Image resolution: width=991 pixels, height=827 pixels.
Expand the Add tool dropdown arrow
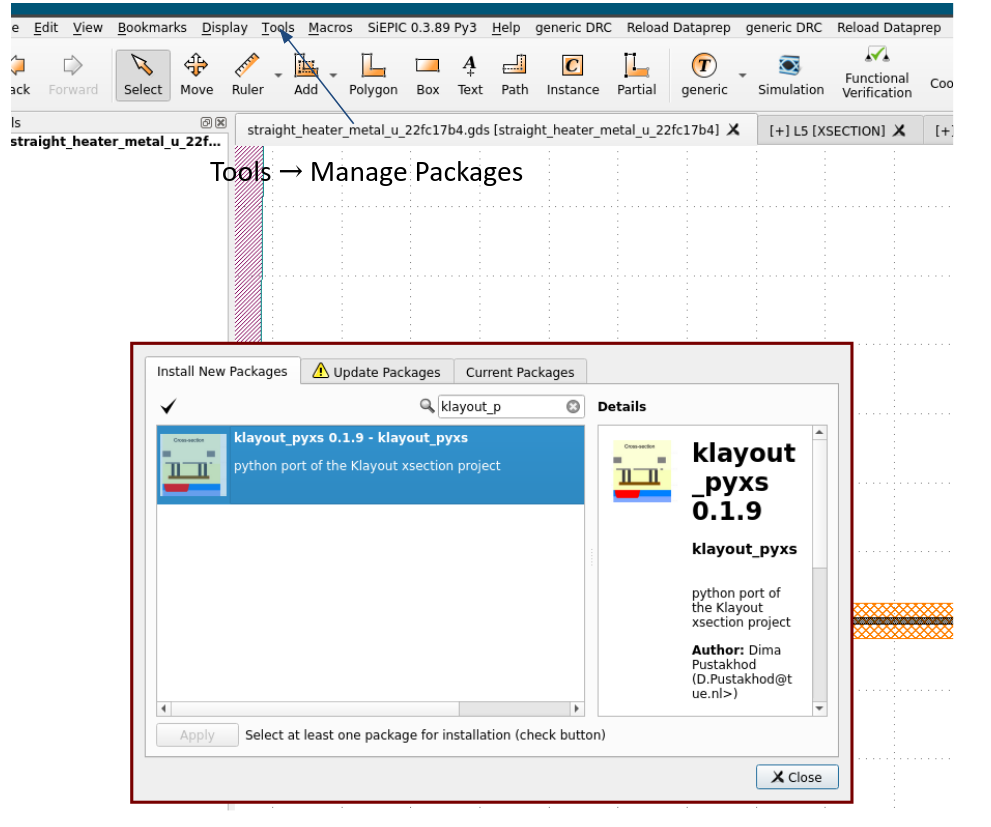(333, 75)
